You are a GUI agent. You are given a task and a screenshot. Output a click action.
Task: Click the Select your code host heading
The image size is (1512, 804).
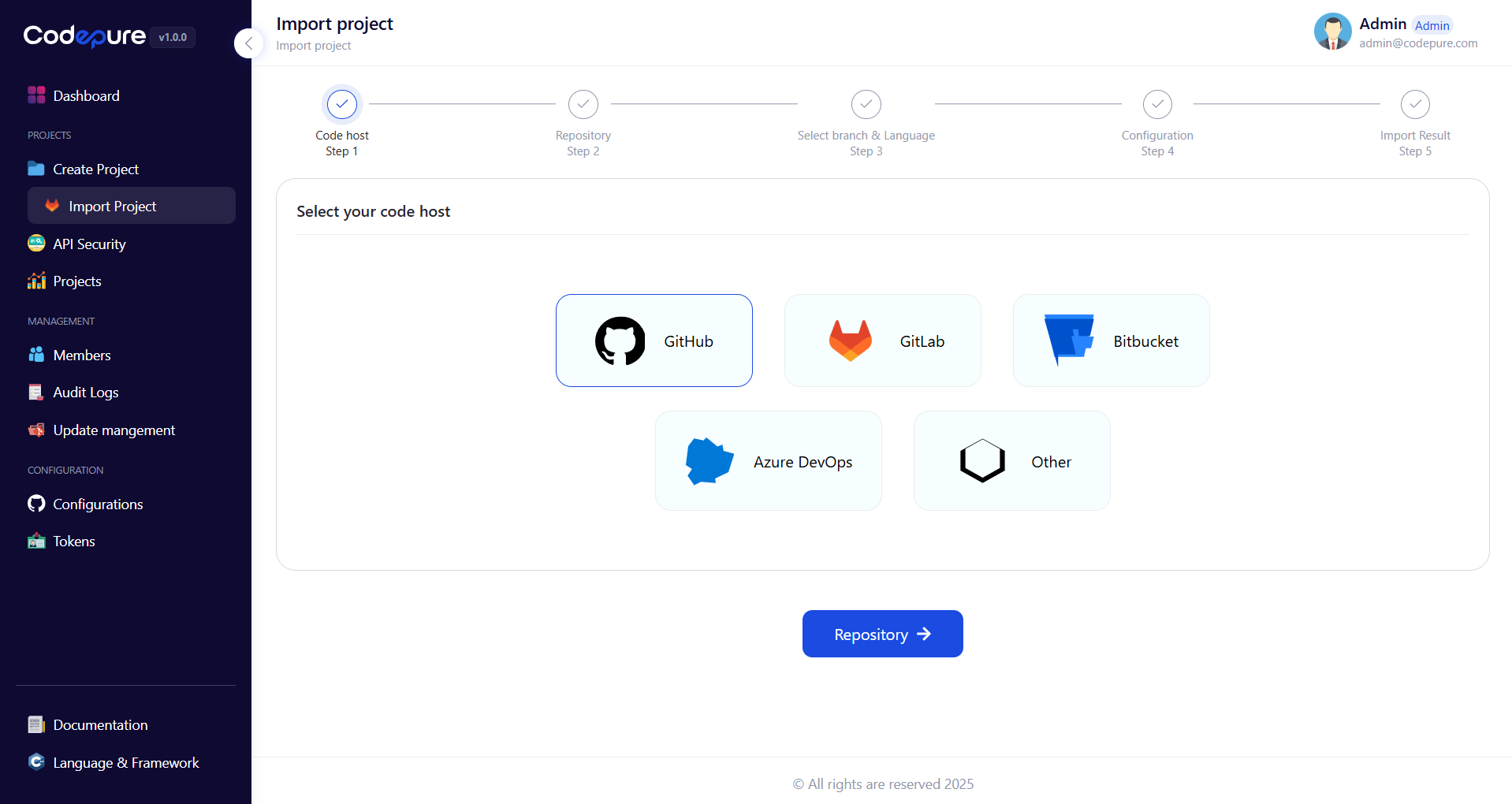point(374,211)
